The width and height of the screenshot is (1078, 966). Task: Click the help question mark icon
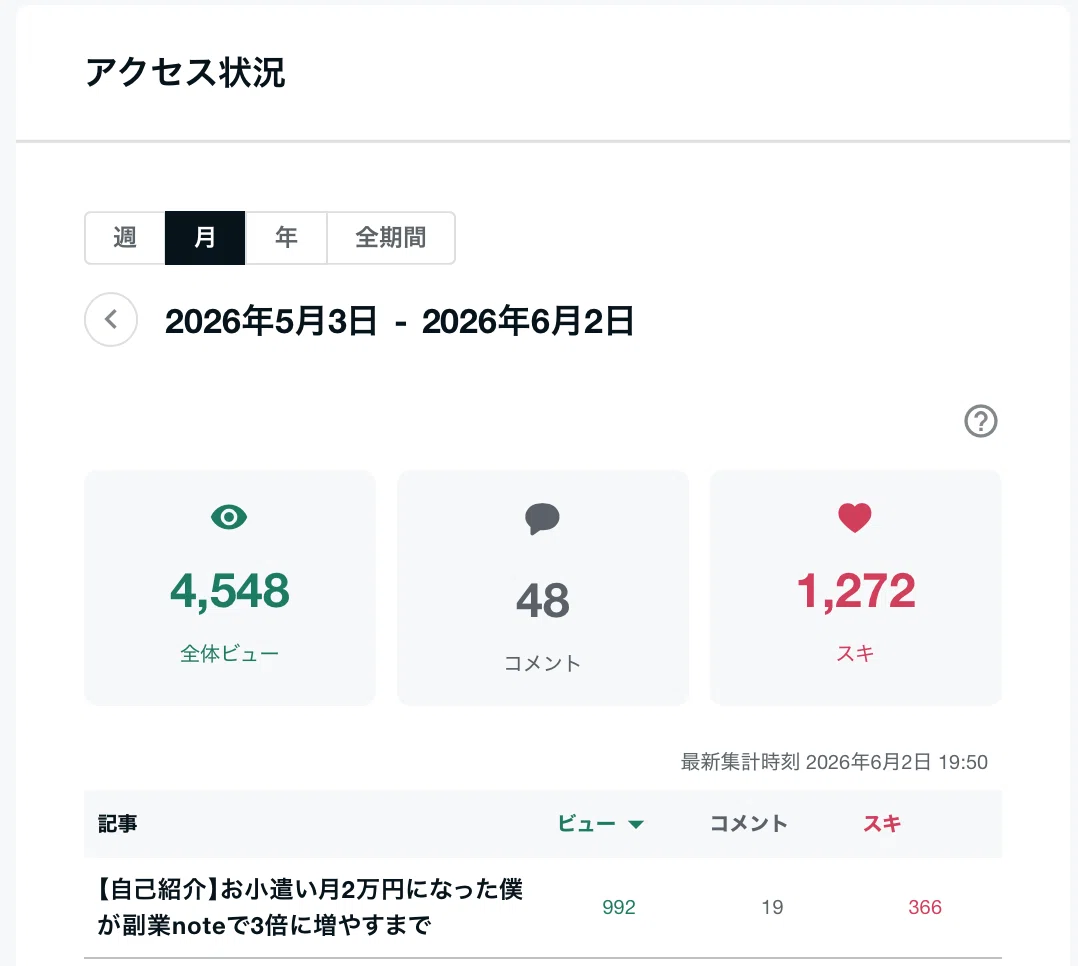[980, 421]
